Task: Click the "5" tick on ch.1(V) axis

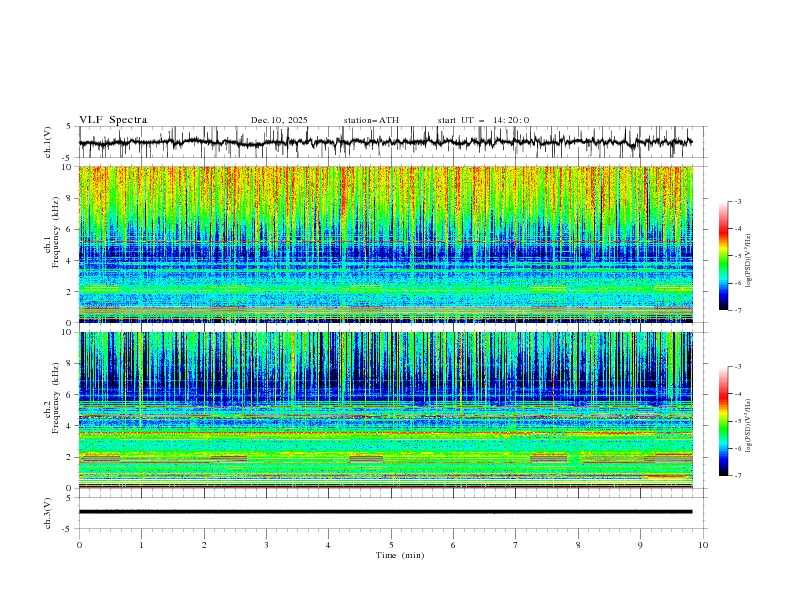Action: (69, 127)
